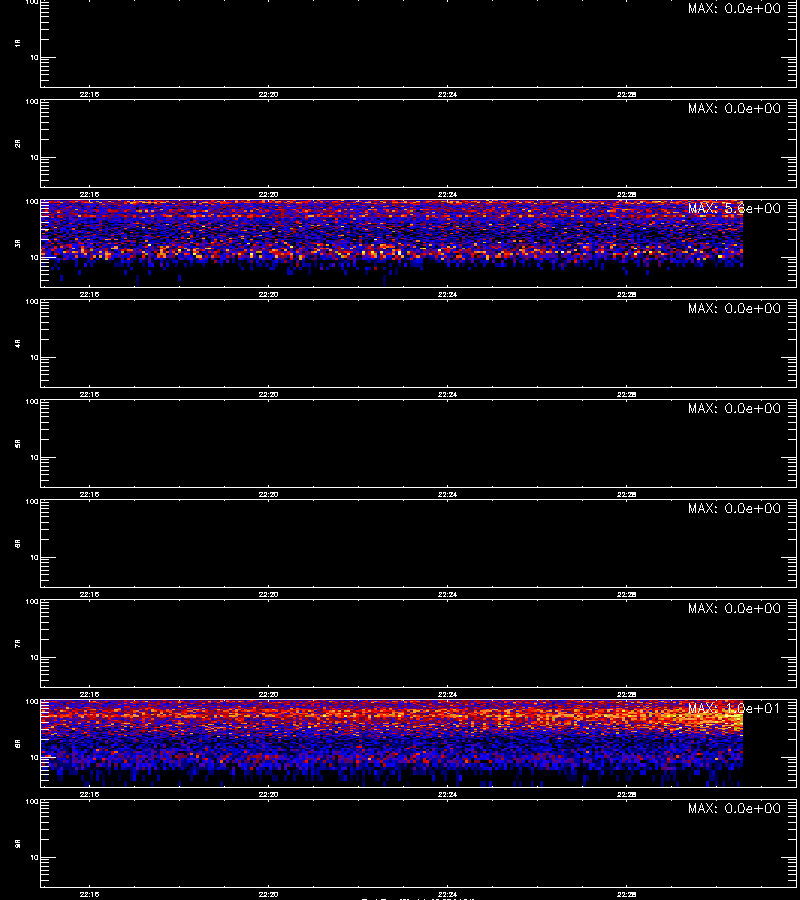
Task: Select the 22:24 tick label under panel 6R
Action: click(448, 595)
